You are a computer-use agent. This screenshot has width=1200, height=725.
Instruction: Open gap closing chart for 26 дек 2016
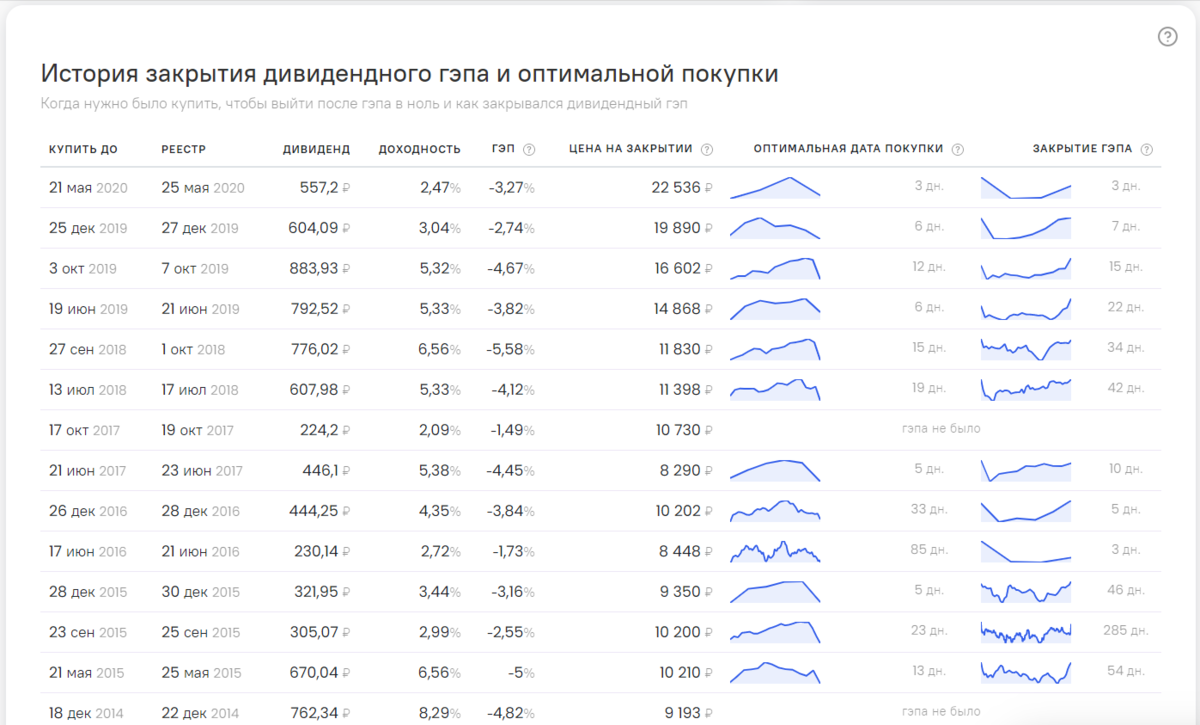point(1026,511)
